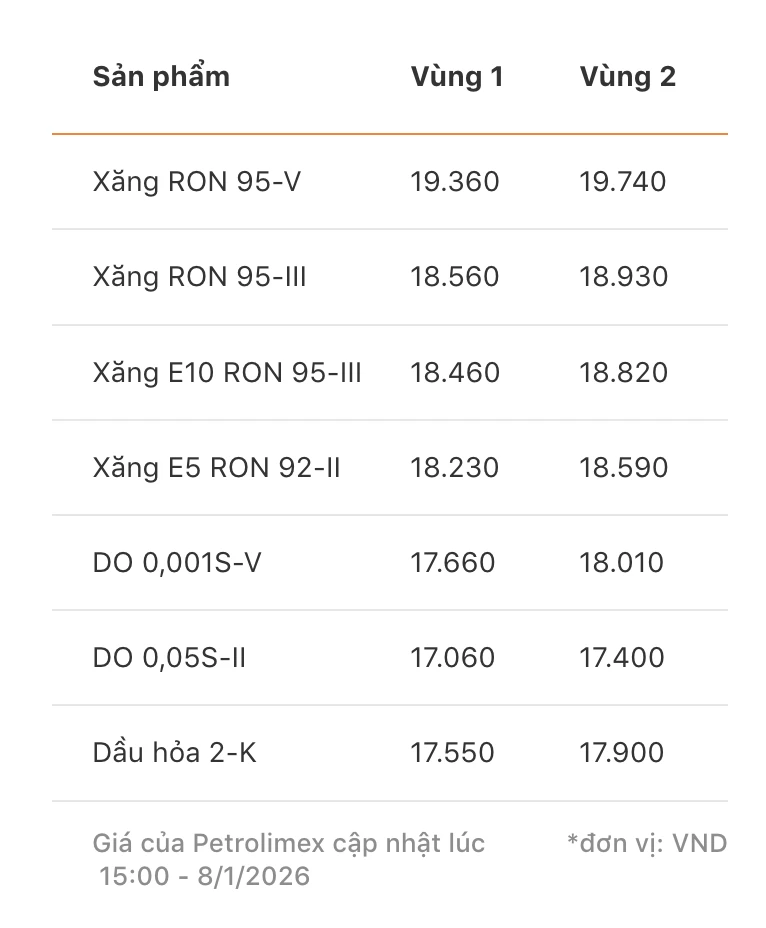Select the Xăng E5 RON 92-II label
This screenshot has height=928, width=766.
coord(216,468)
